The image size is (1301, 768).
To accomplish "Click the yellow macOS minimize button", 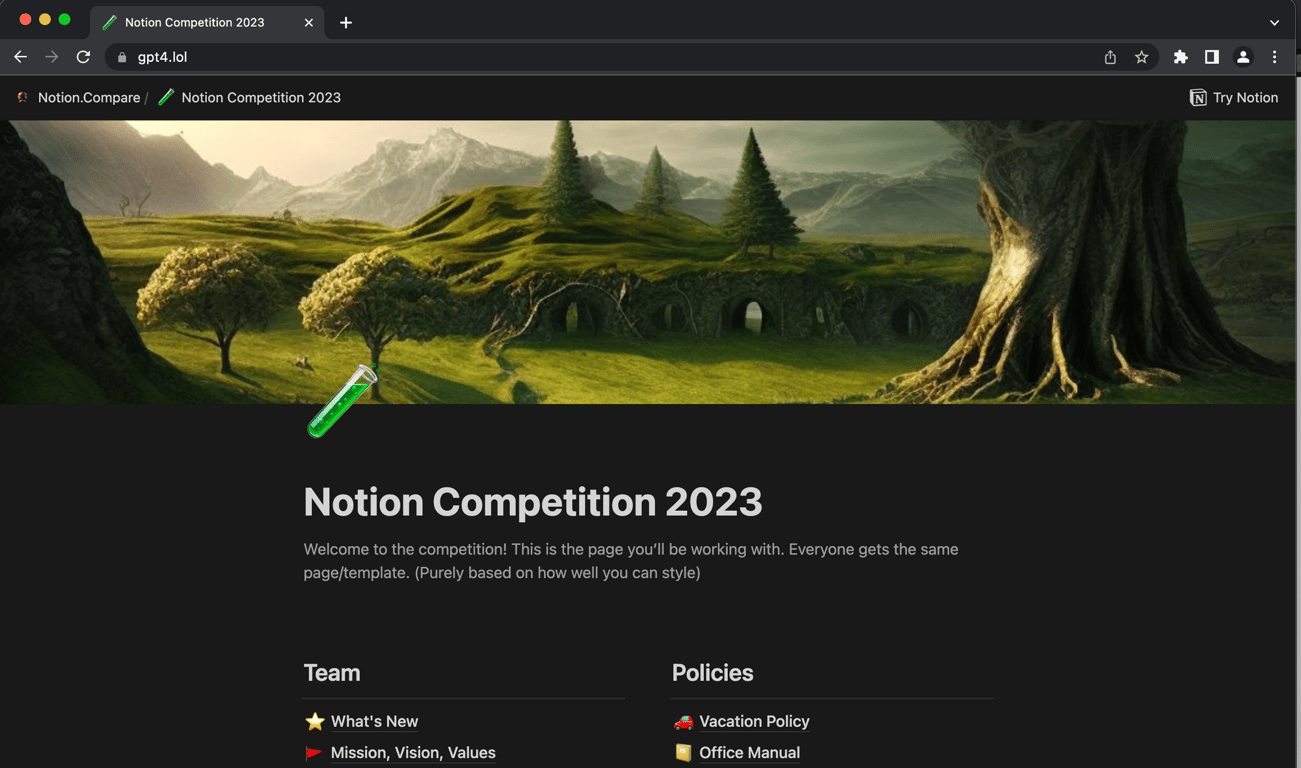I will 44,19.
